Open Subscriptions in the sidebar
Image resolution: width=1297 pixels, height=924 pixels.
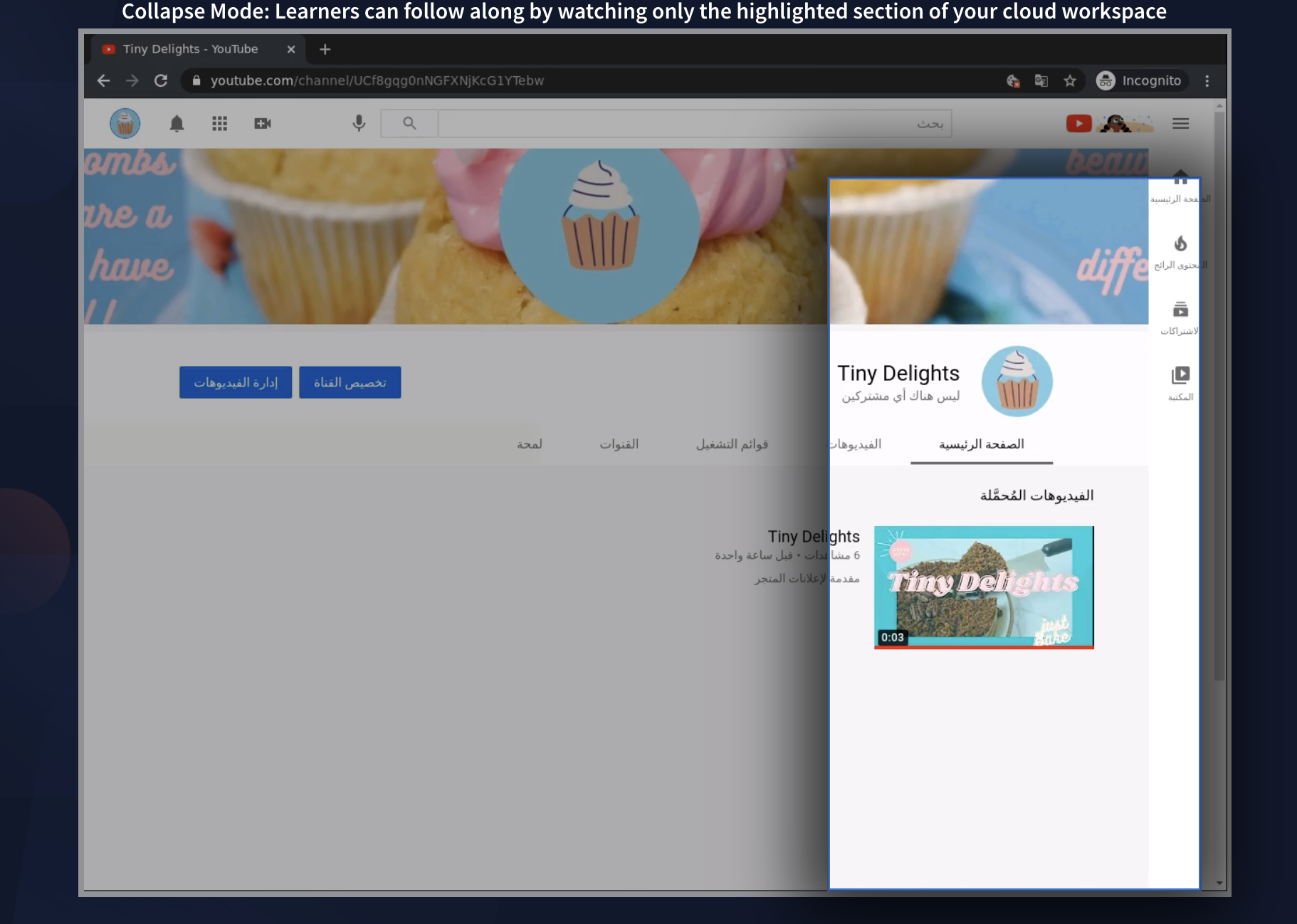click(x=1180, y=317)
